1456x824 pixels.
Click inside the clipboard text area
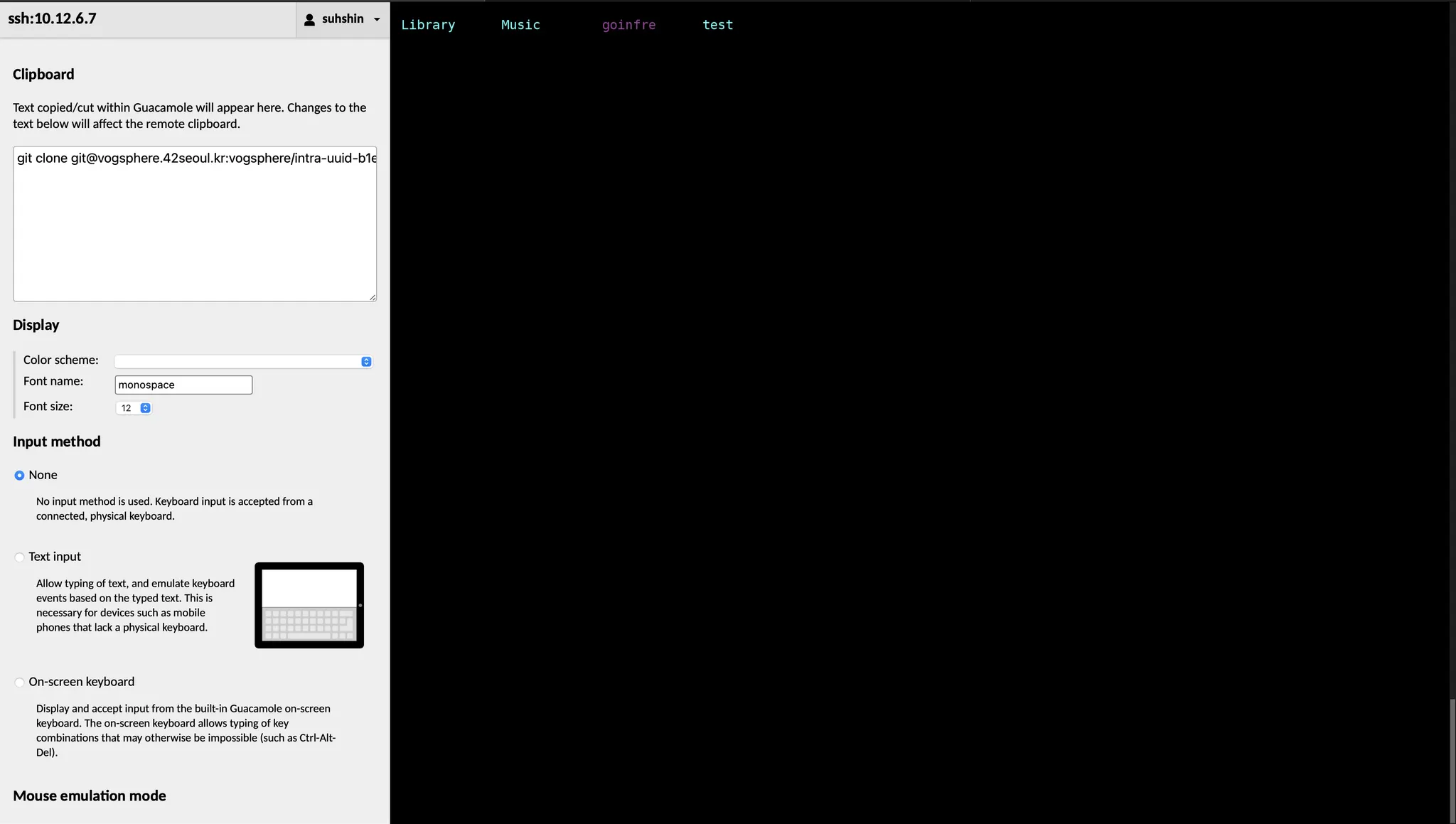[x=194, y=224]
